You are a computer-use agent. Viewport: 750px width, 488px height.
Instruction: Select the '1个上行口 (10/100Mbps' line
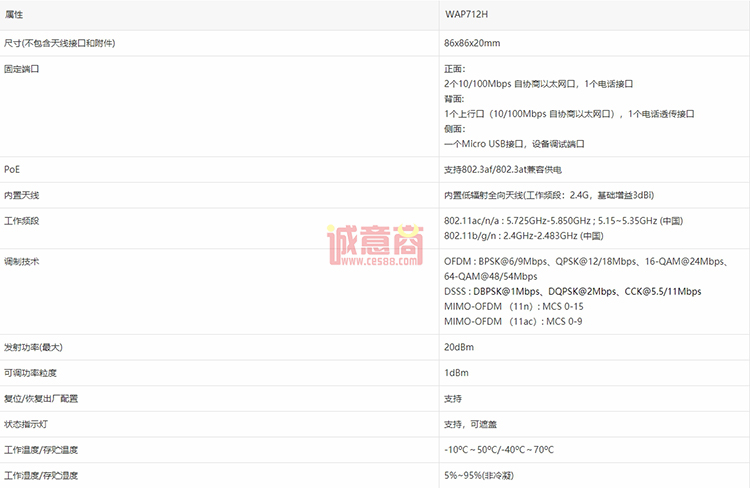569,114
